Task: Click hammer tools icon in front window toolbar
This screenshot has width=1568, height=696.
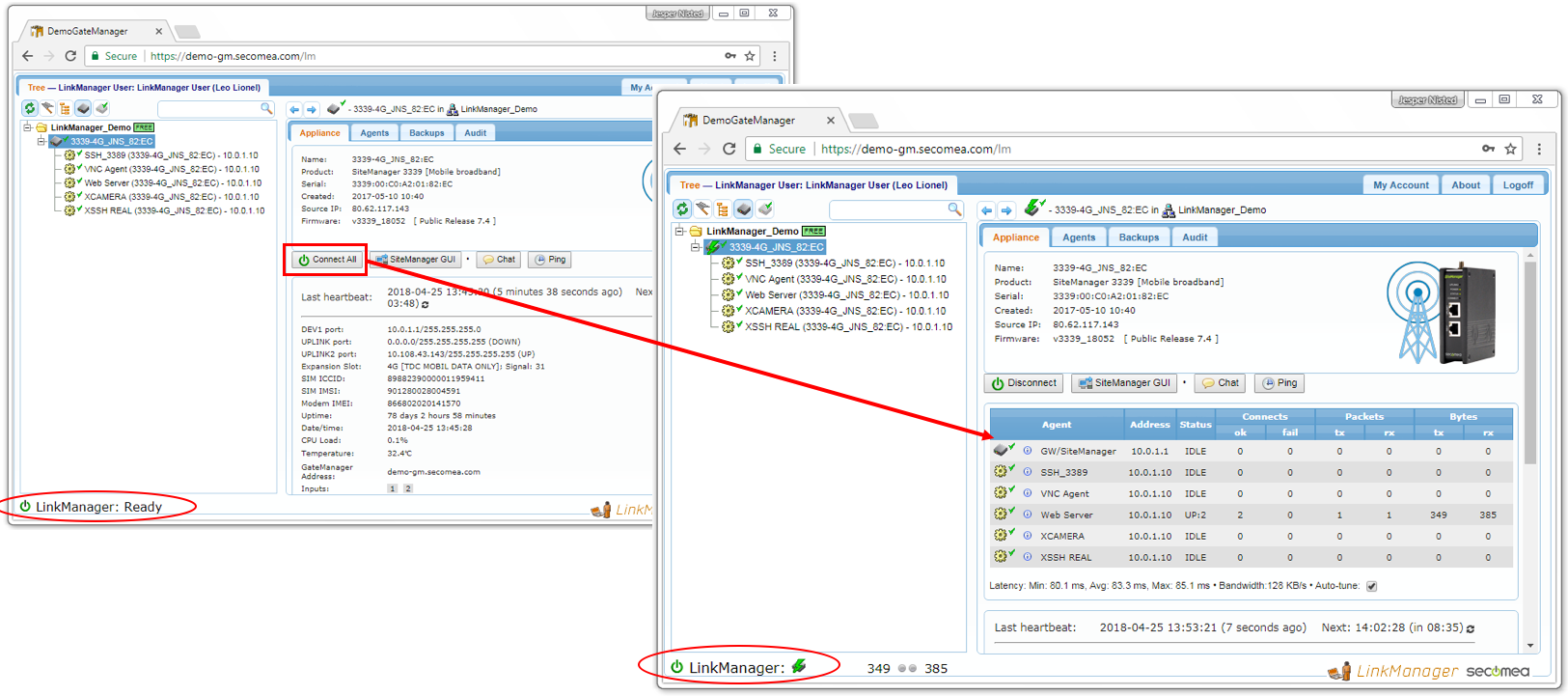Action: pos(703,209)
